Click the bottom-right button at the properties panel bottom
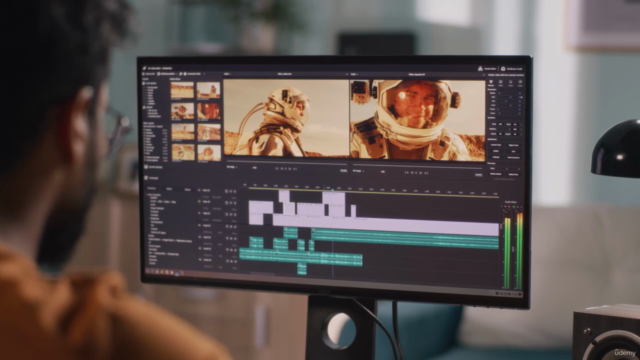The width and height of the screenshot is (640, 360). click(x=513, y=175)
